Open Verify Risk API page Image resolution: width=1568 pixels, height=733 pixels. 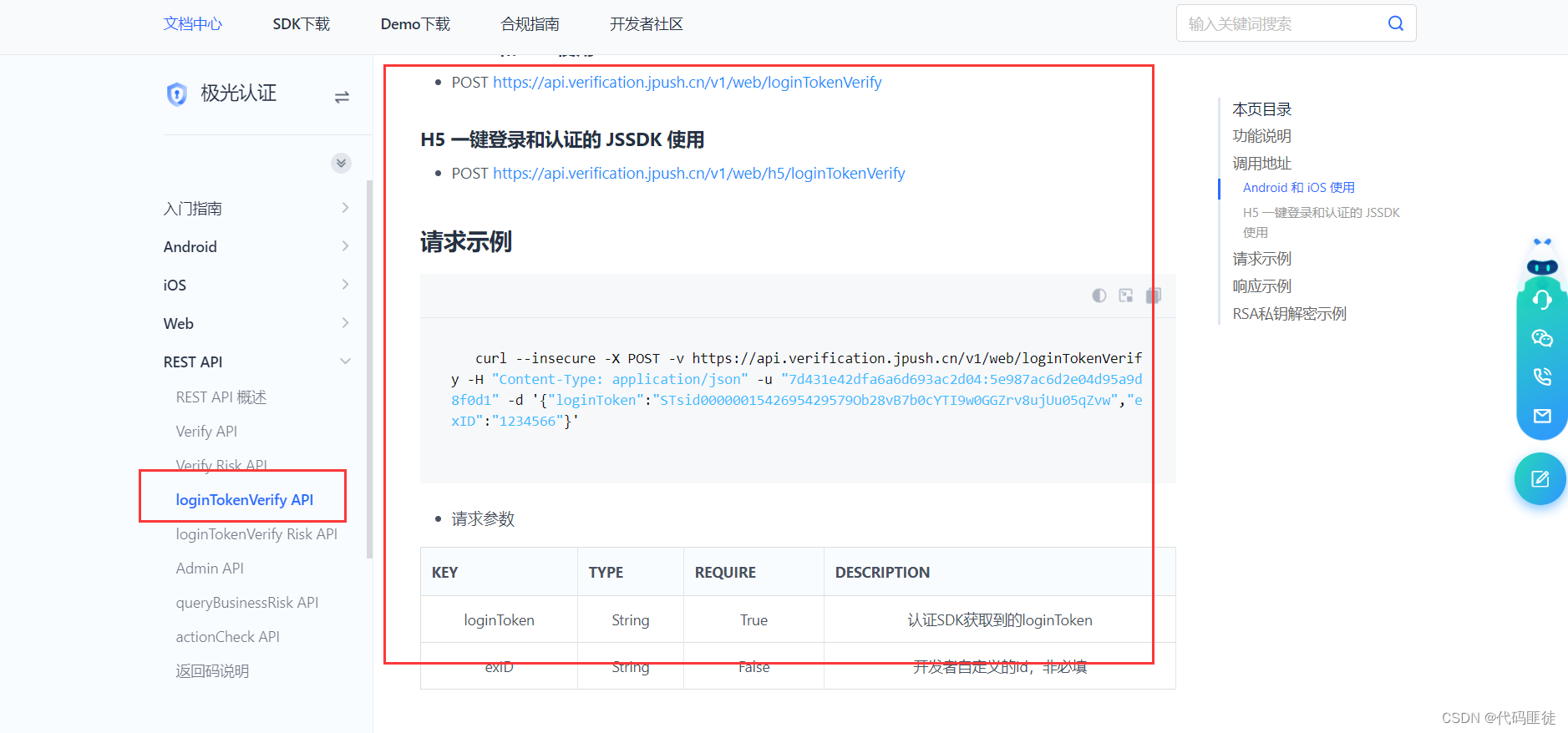221,465
